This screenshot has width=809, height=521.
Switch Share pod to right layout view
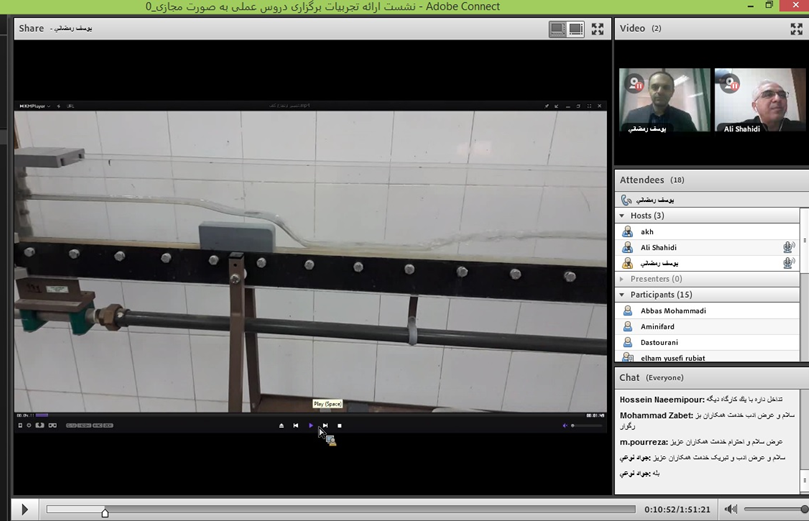point(576,29)
